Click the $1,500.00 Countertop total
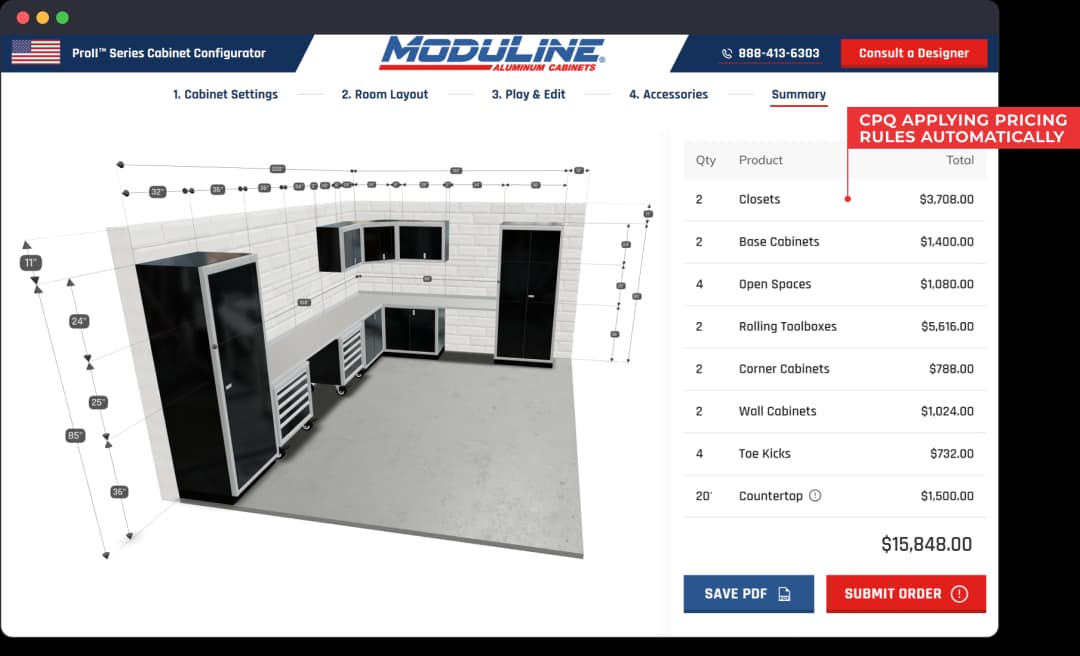 coord(947,496)
